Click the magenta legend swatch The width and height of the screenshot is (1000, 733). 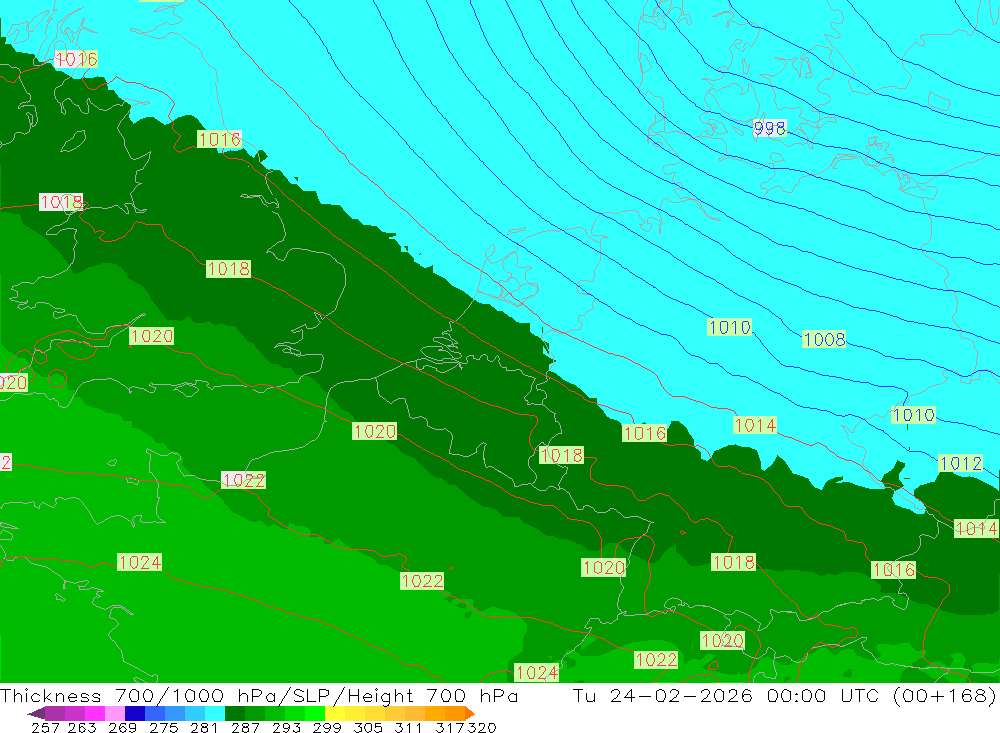tap(95, 713)
